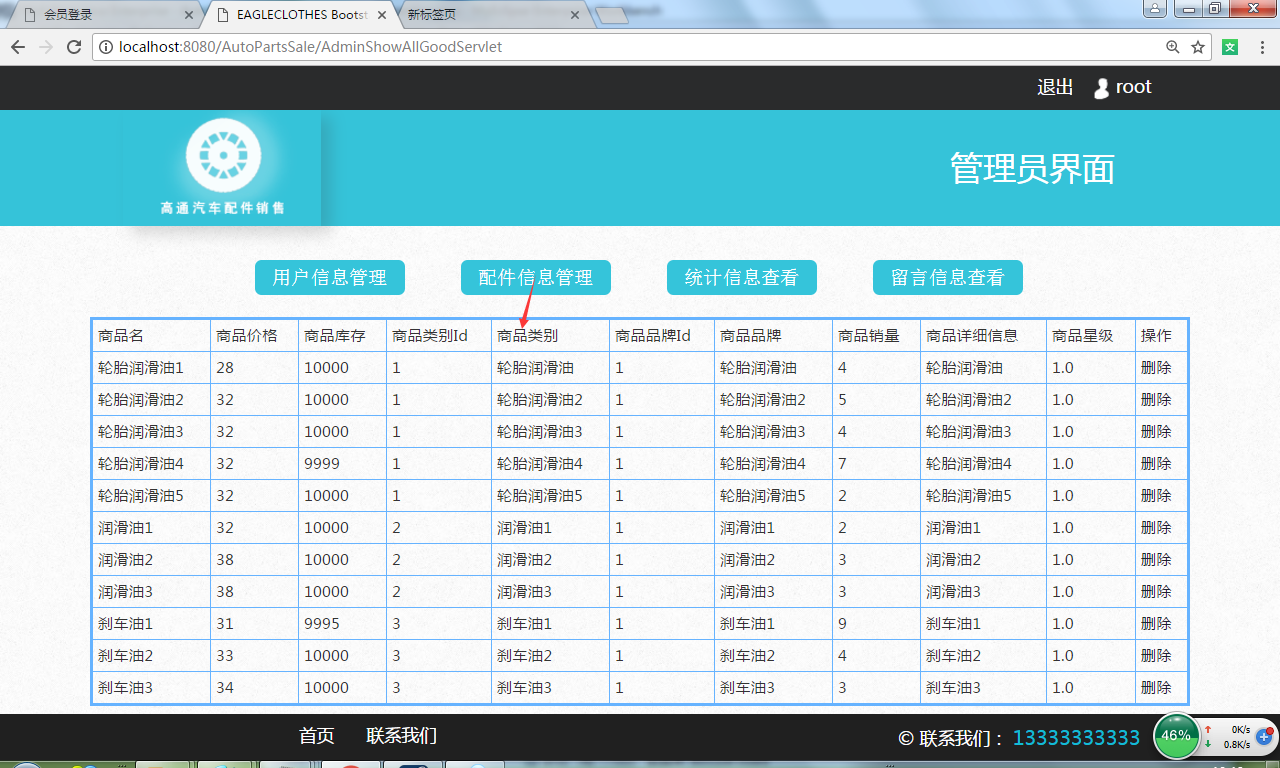Delete the 刹车油2 row
Image resolution: width=1280 pixels, height=768 pixels.
[1156, 656]
